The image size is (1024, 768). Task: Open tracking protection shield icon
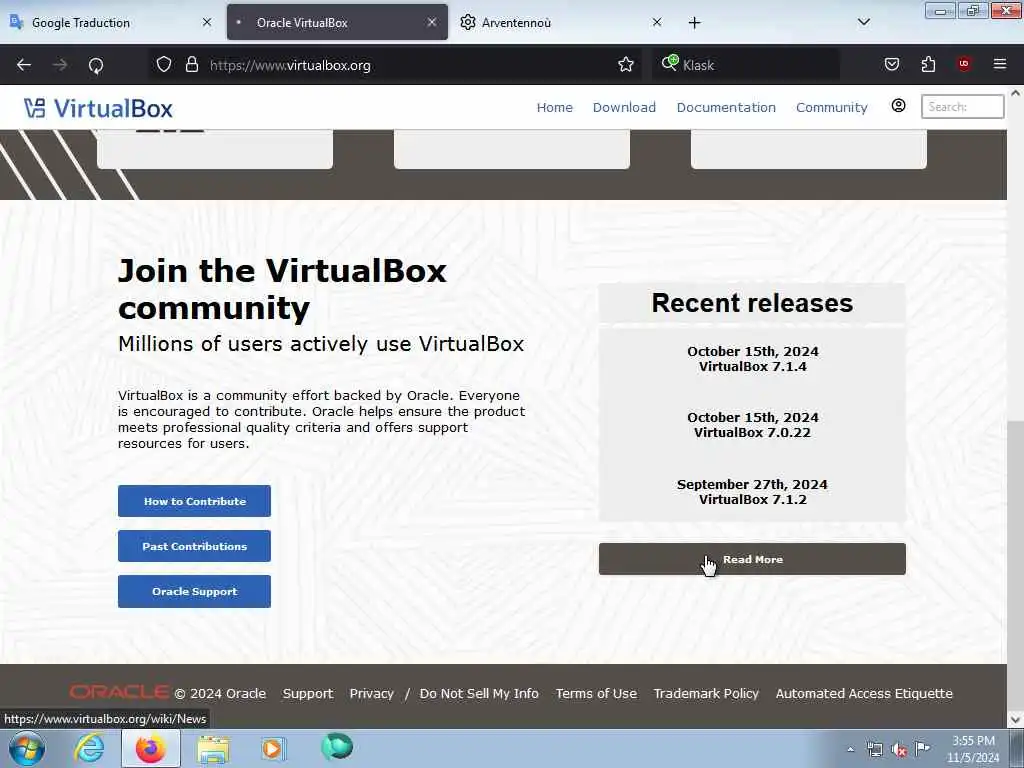click(164, 64)
